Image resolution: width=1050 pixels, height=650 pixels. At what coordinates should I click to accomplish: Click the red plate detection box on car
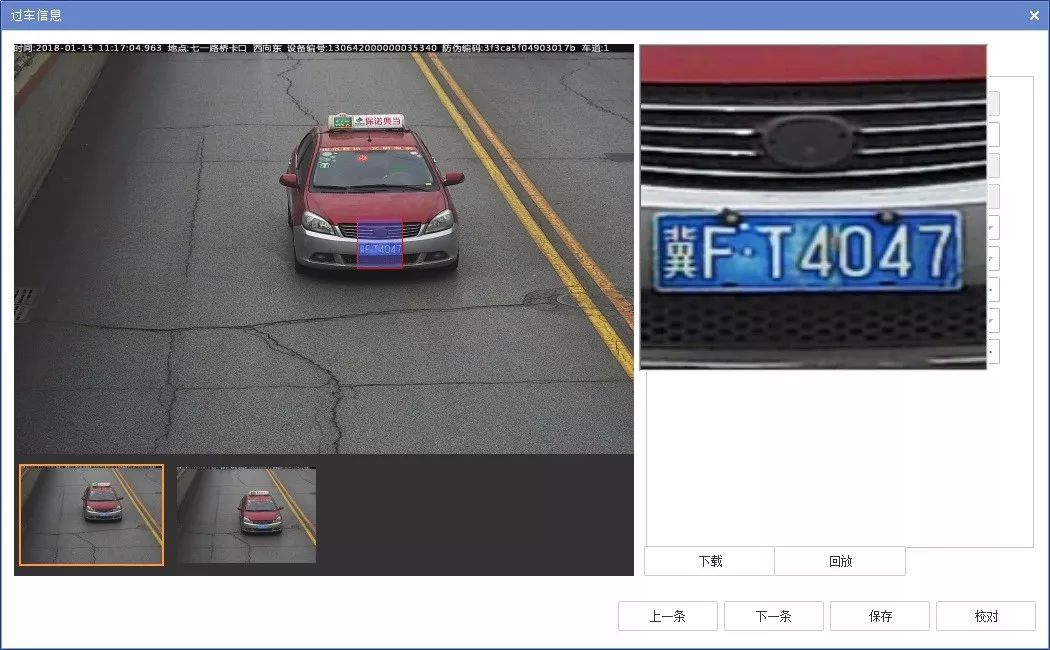(379, 245)
